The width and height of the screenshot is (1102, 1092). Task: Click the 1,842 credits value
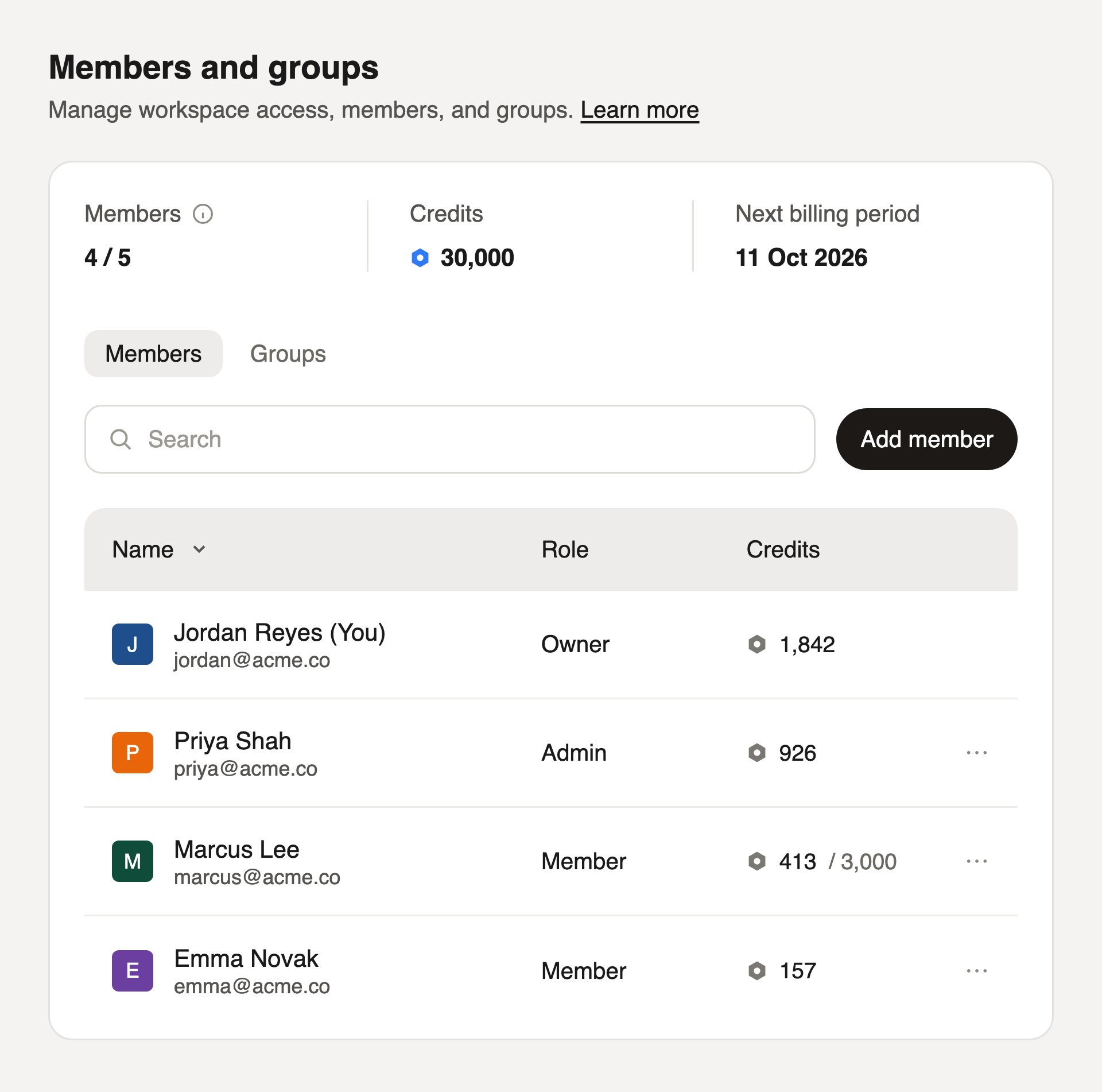pos(808,644)
